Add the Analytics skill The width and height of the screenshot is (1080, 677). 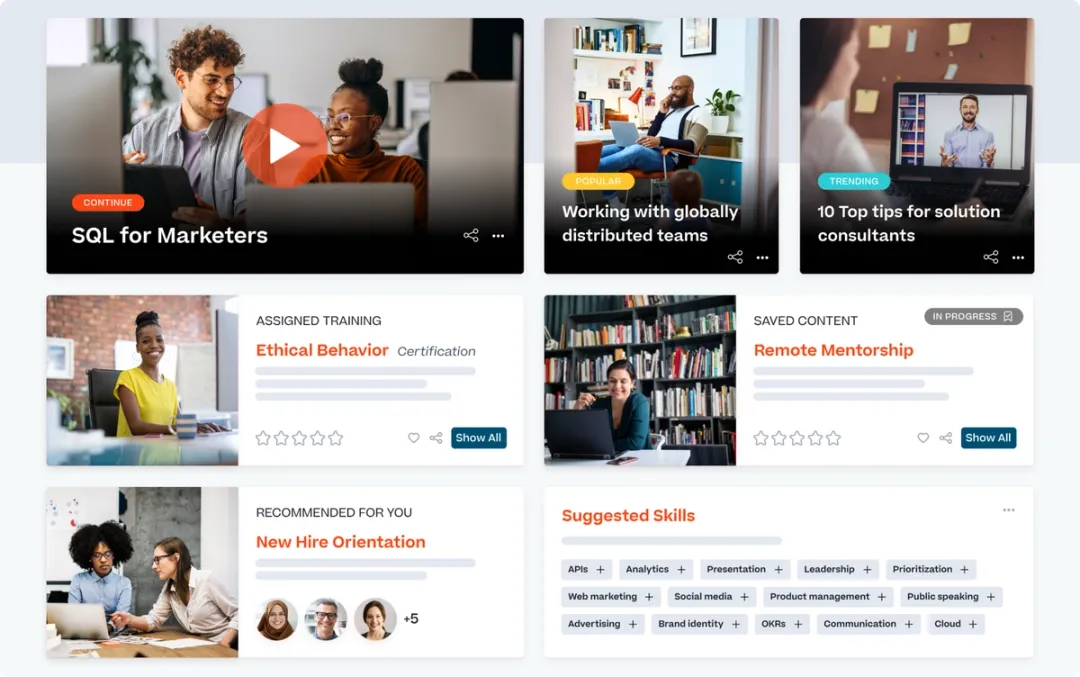click(681, 570)
